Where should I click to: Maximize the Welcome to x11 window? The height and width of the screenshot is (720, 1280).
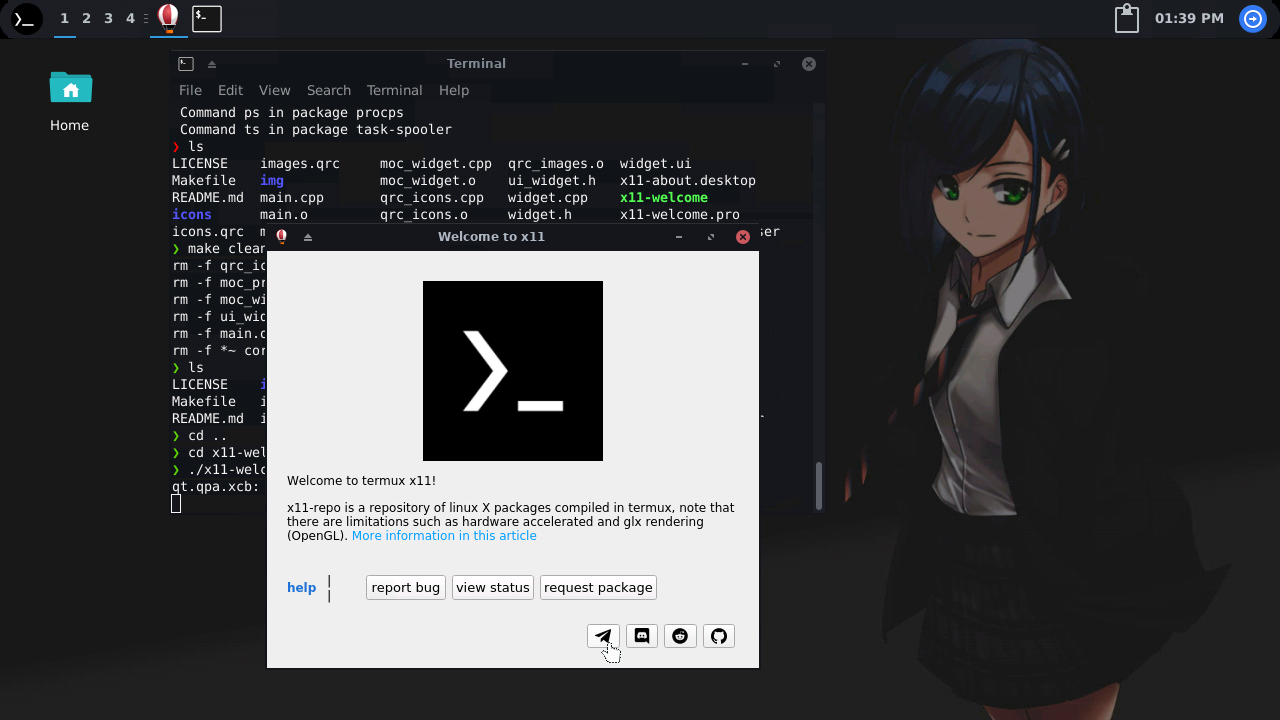click(x=711, y=237)
